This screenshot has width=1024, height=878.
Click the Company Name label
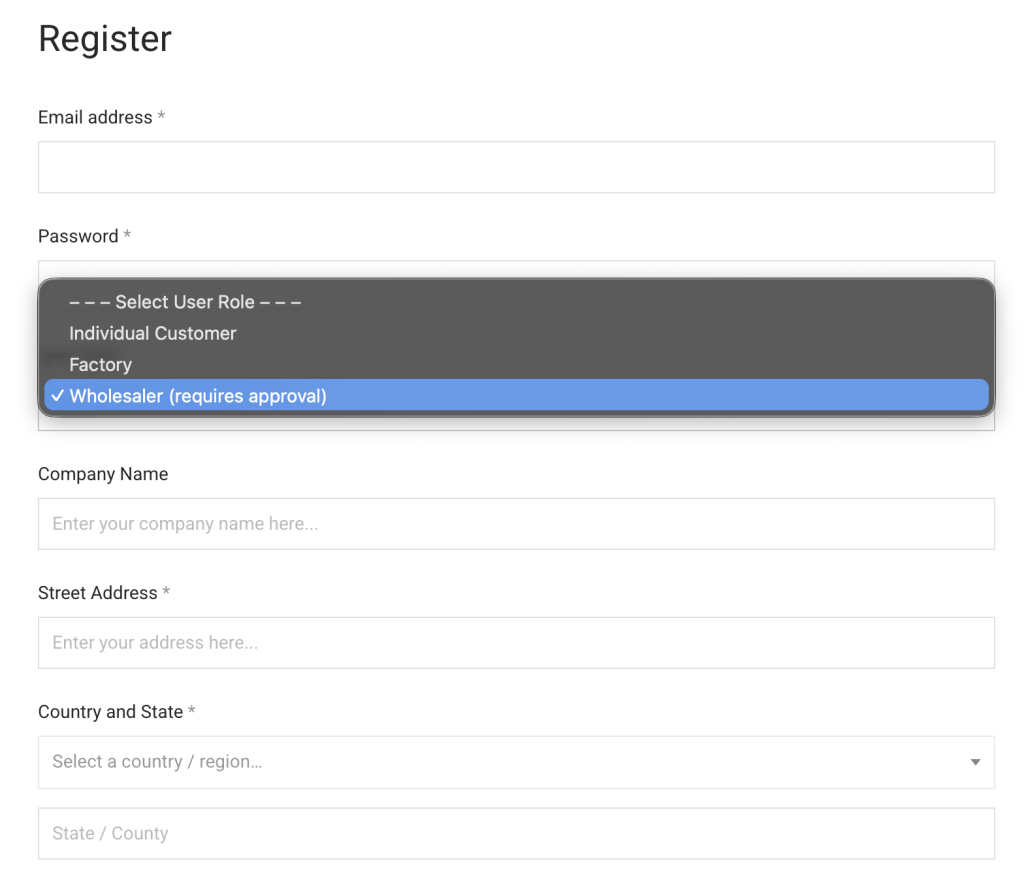point(103,474)
